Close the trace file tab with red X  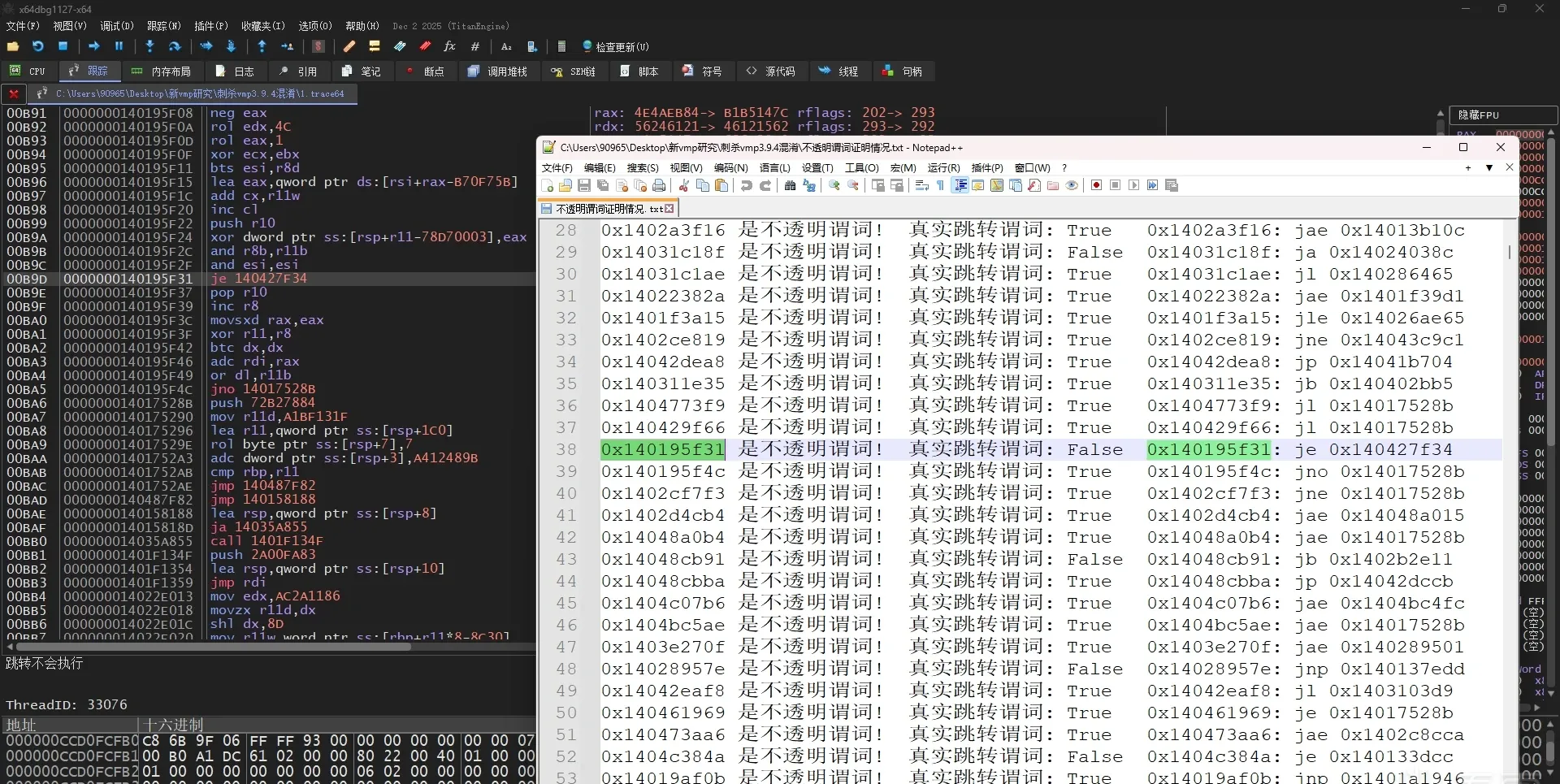tap(14, 94)
